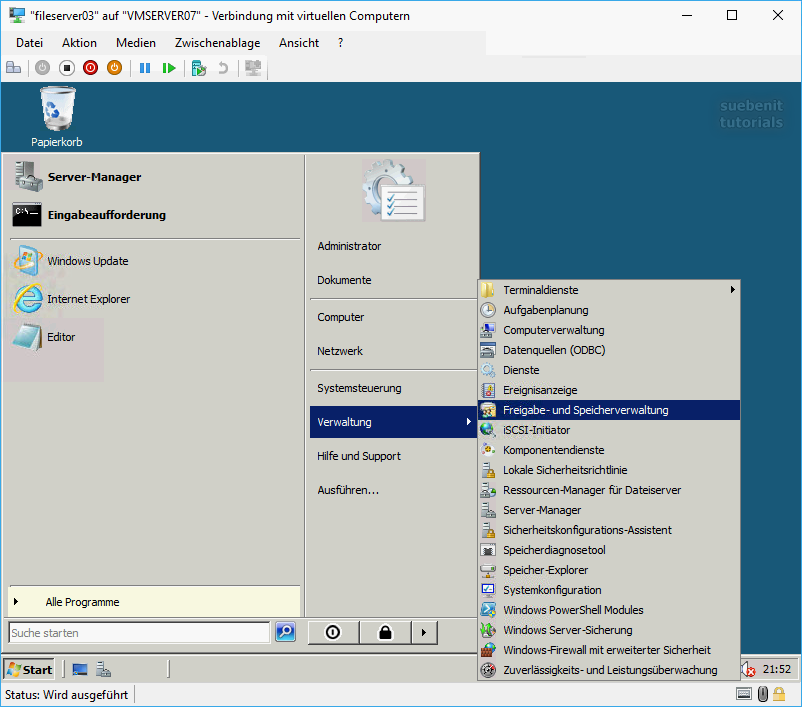Open Server-Manager in the Verwaltung list

click(x=609, y=510)
